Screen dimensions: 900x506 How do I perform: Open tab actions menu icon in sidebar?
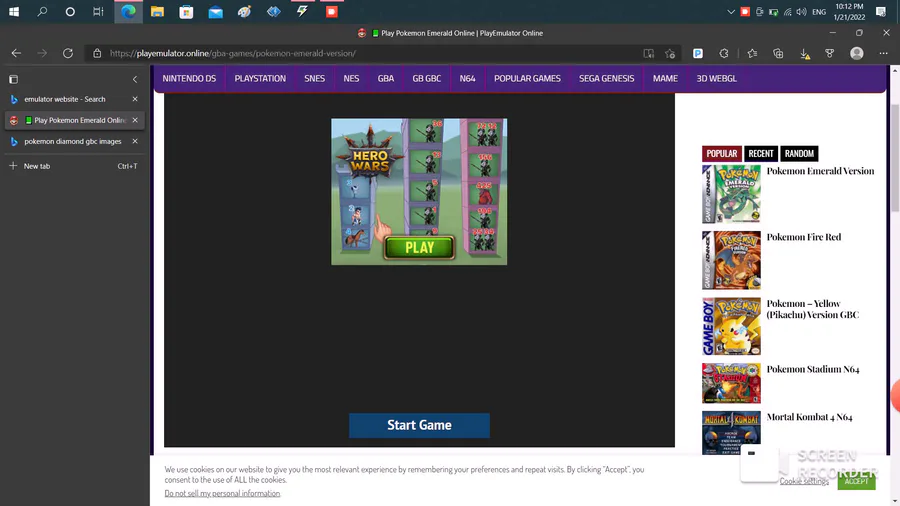click(x=14, y=79)
